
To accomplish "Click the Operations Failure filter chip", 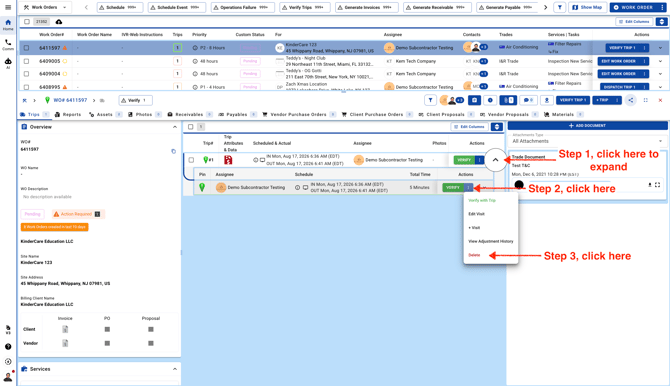I will pos(242,7).
